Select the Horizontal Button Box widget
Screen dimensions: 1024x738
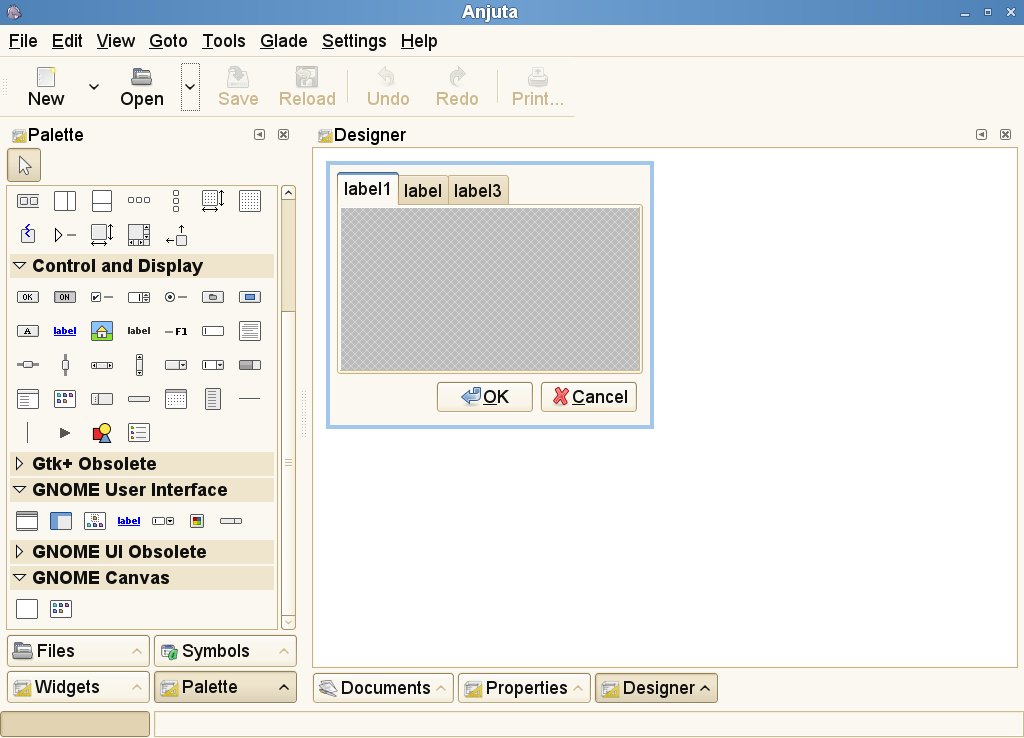coord(139,201)
